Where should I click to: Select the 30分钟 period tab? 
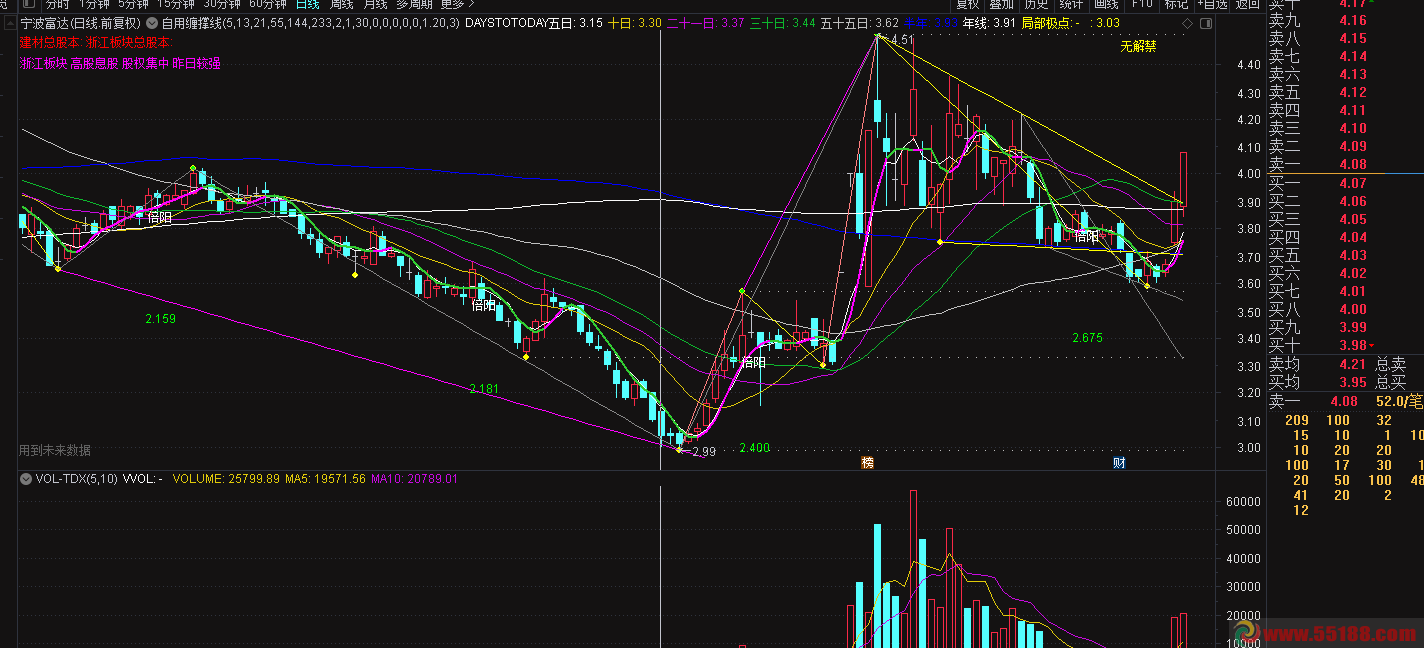[222, 4]
